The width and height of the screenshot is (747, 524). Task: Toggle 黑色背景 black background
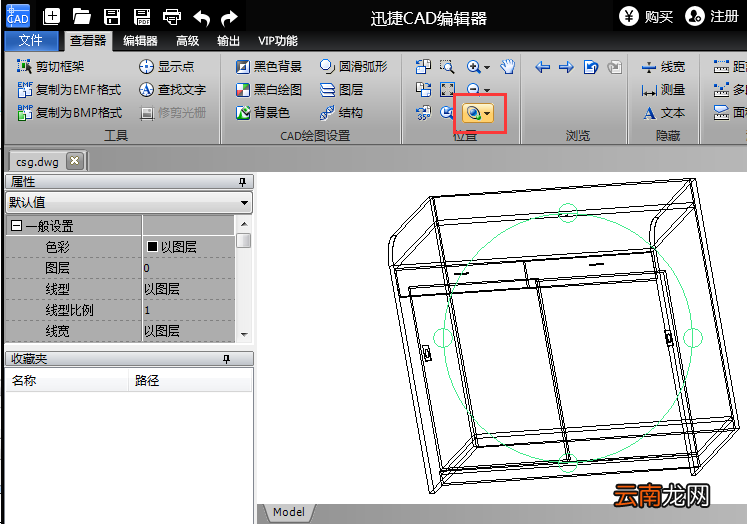[x=269, y=67]
